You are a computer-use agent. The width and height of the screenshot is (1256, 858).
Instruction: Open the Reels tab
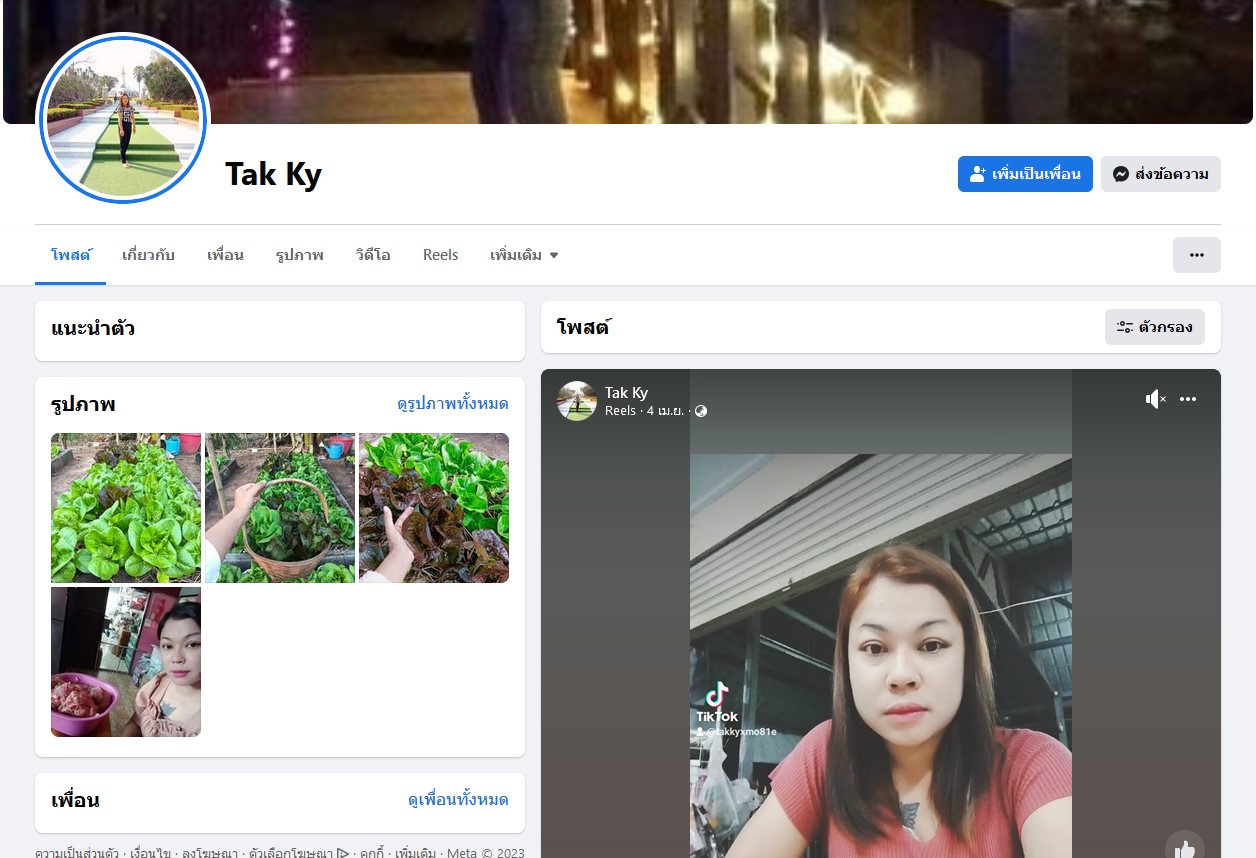pos(440,255)
